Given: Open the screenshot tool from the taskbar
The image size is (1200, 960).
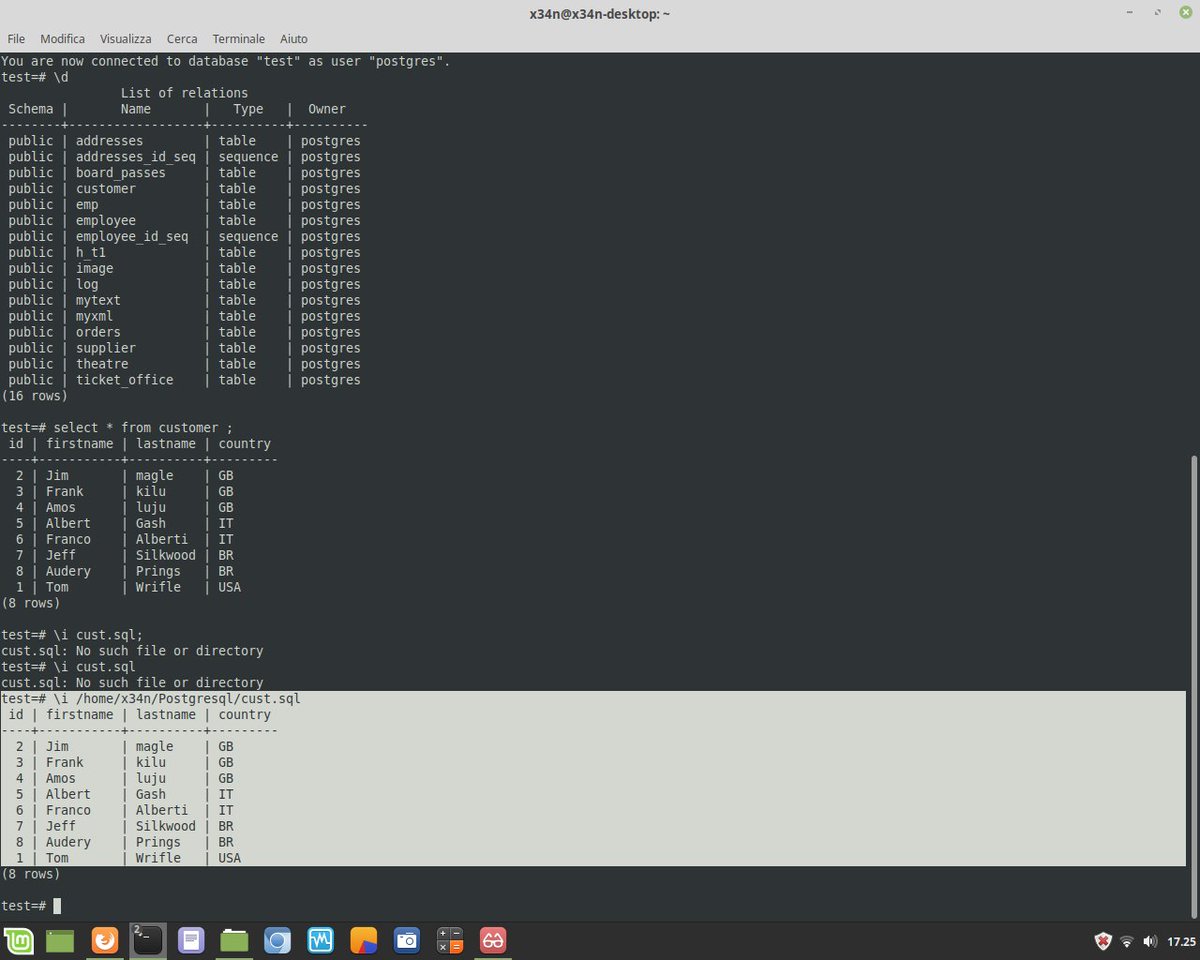Looking at the screenshot, I should coord(406,940).
